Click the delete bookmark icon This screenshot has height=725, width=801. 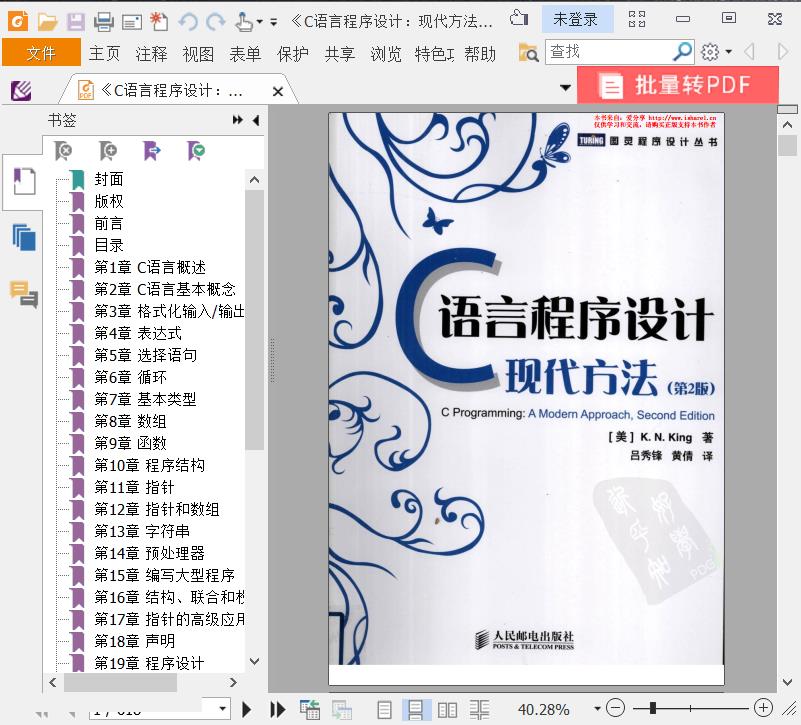63,151
